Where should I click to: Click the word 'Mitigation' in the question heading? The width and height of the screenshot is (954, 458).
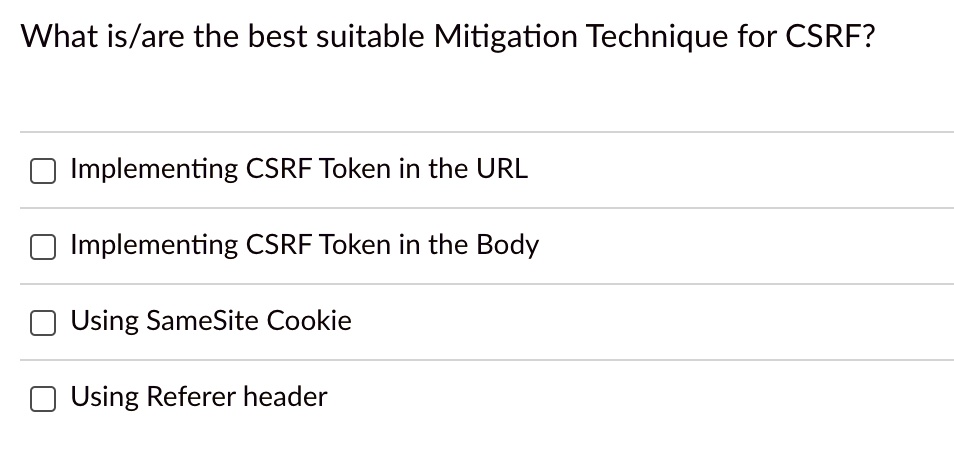point(506,38)
